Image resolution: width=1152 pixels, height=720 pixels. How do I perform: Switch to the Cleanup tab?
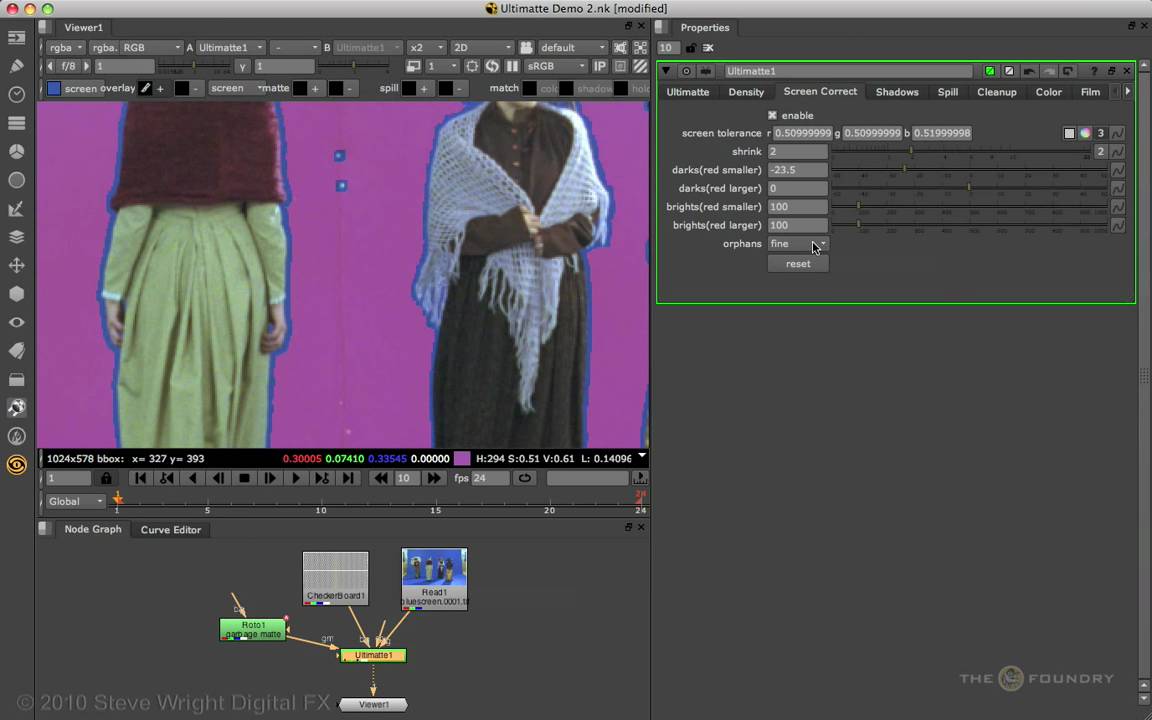point(997,92)
